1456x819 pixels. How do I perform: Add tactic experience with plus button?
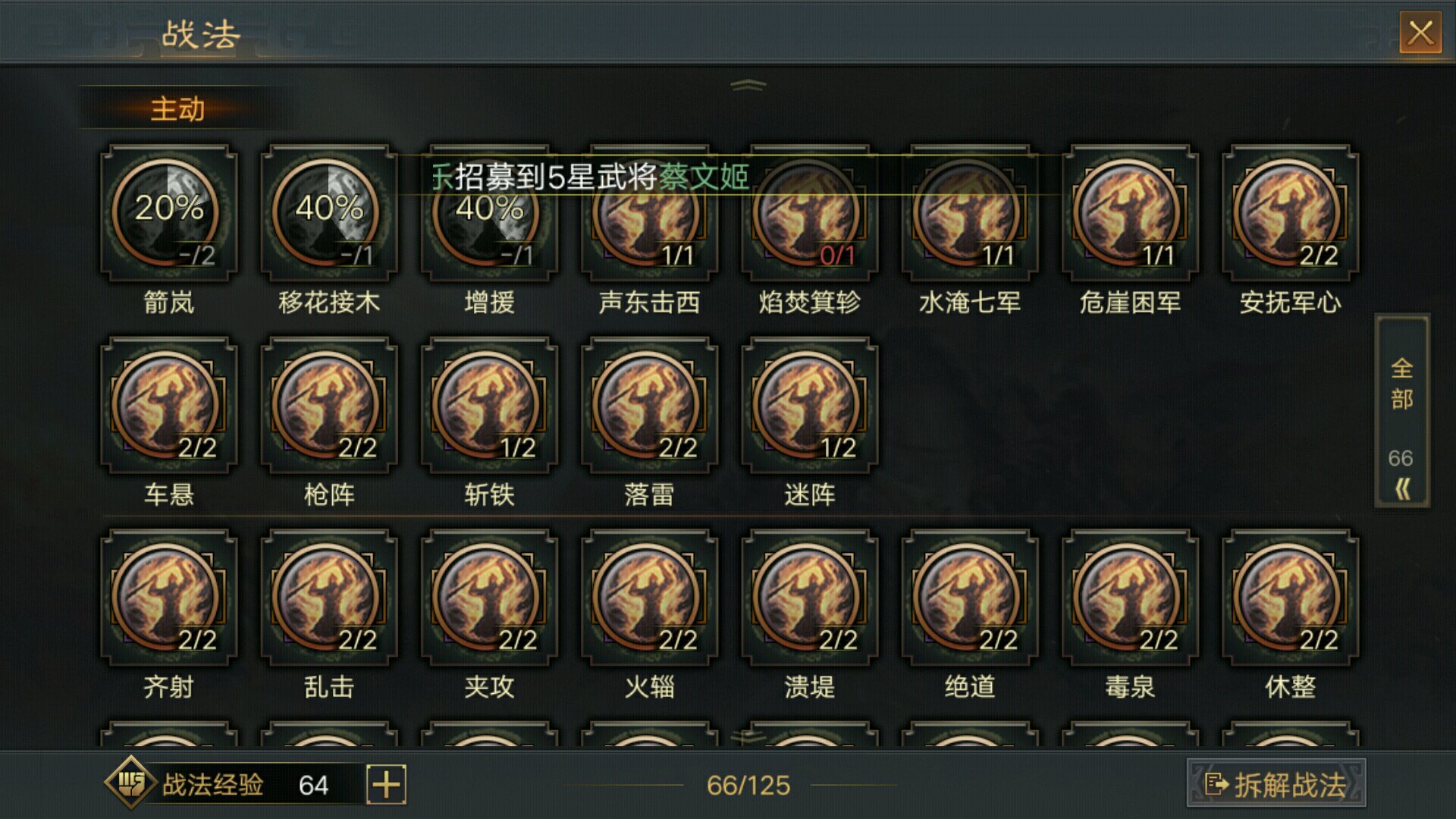(386, 784)
